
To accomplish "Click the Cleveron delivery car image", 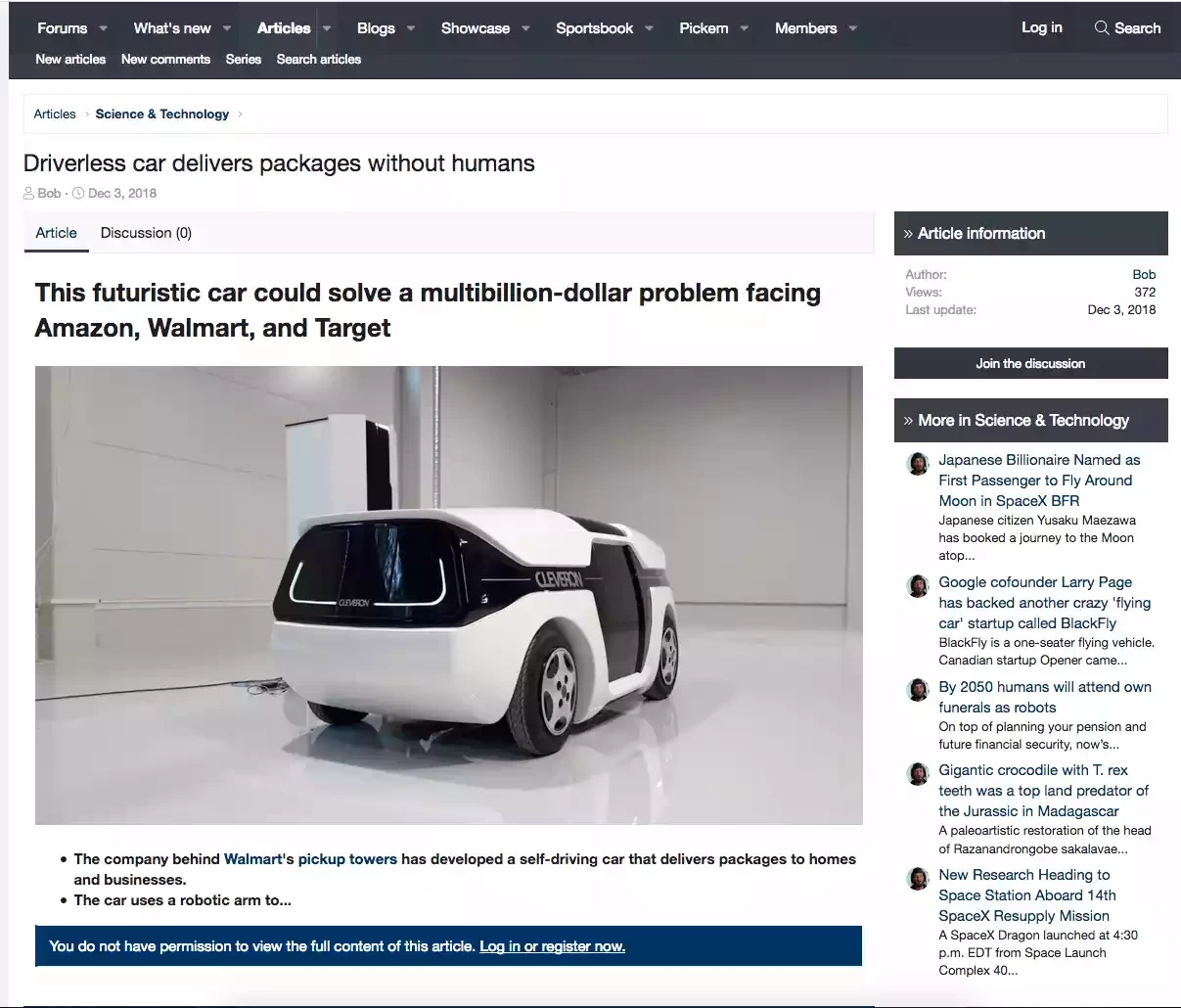I will pyautogui.click(x=449, y=595).
